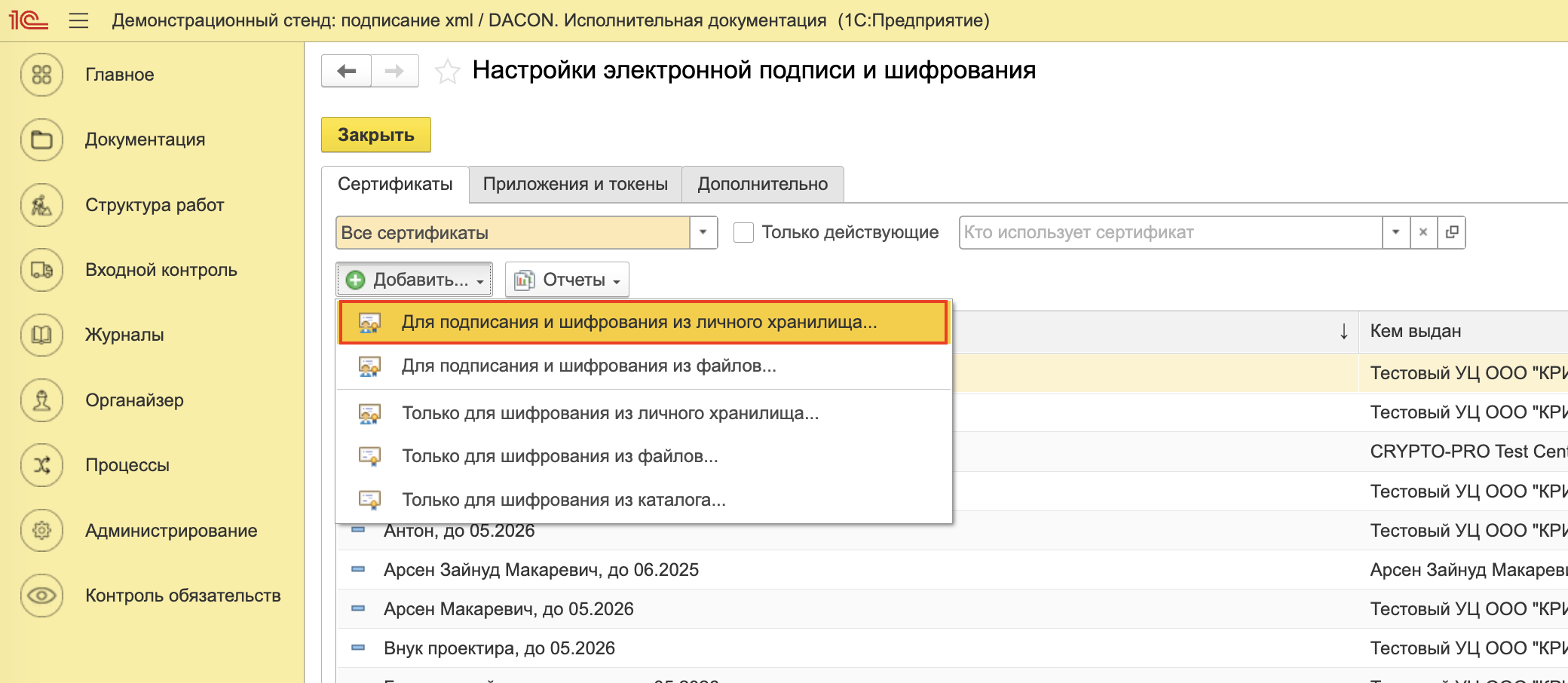
Task: Switch to the Дополнительно tab
Action: point(763,184)
